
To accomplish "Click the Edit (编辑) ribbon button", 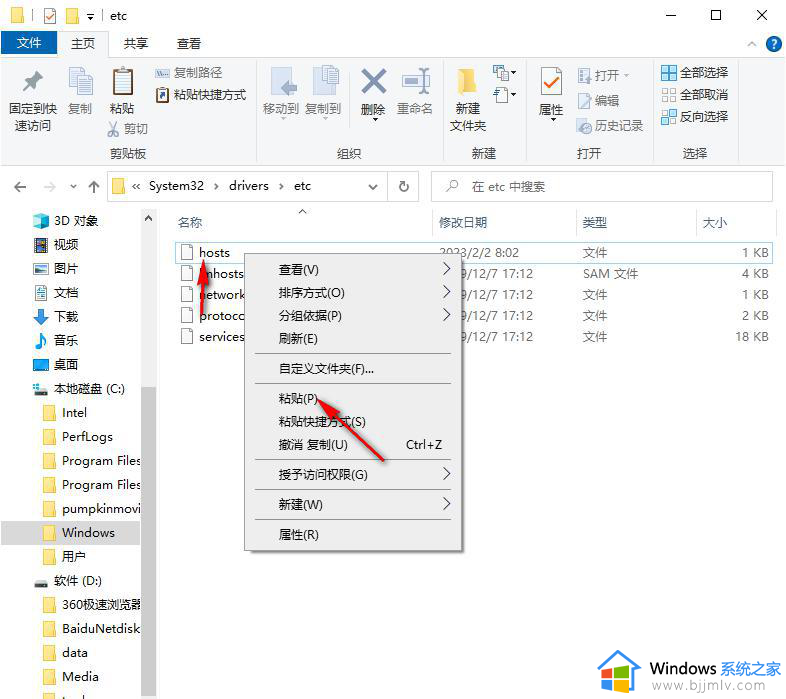I will (x=599, y=101).
